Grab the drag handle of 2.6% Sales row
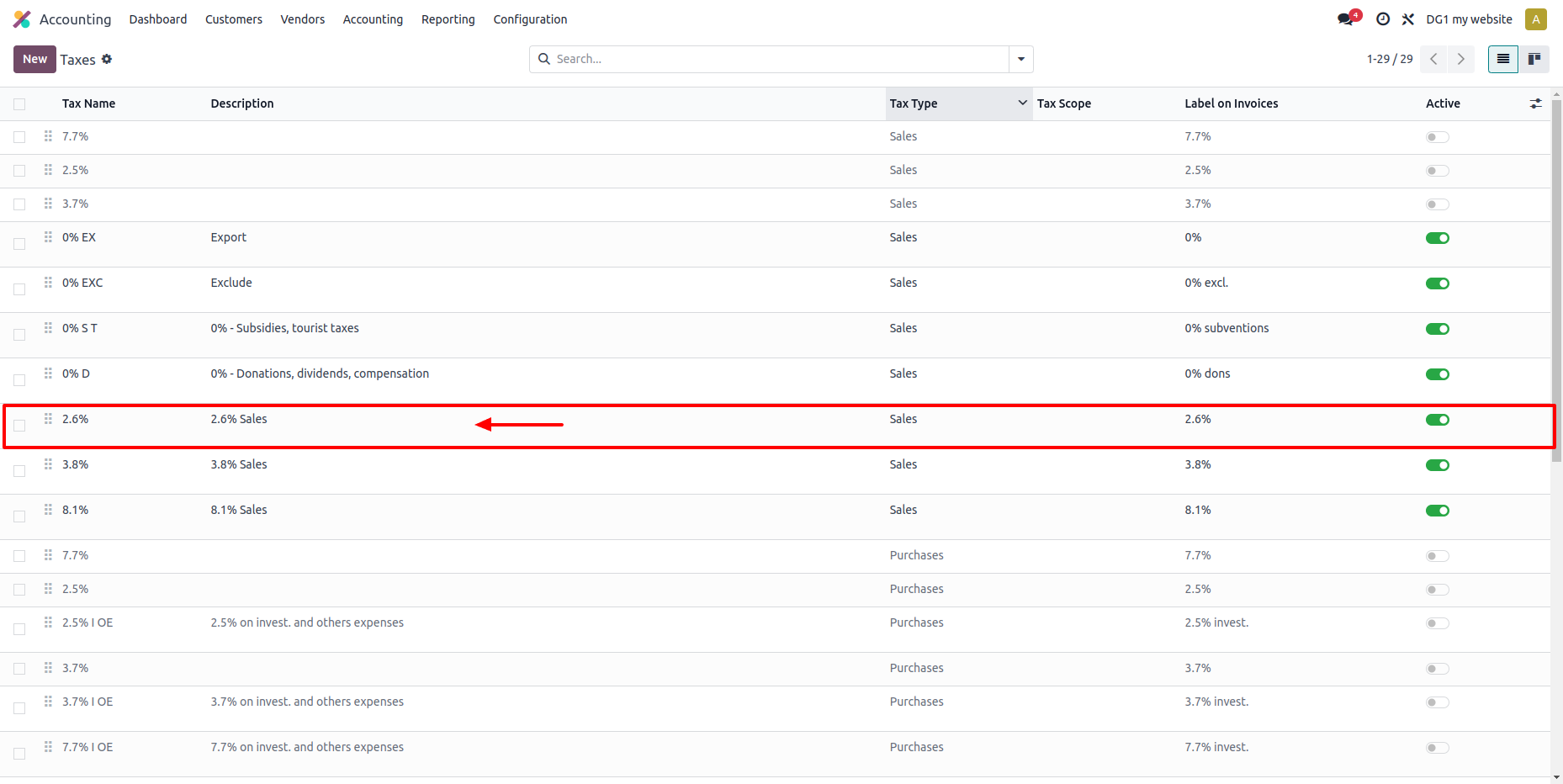This screenshot has height=784, width=1563. (x=48, y=419)
